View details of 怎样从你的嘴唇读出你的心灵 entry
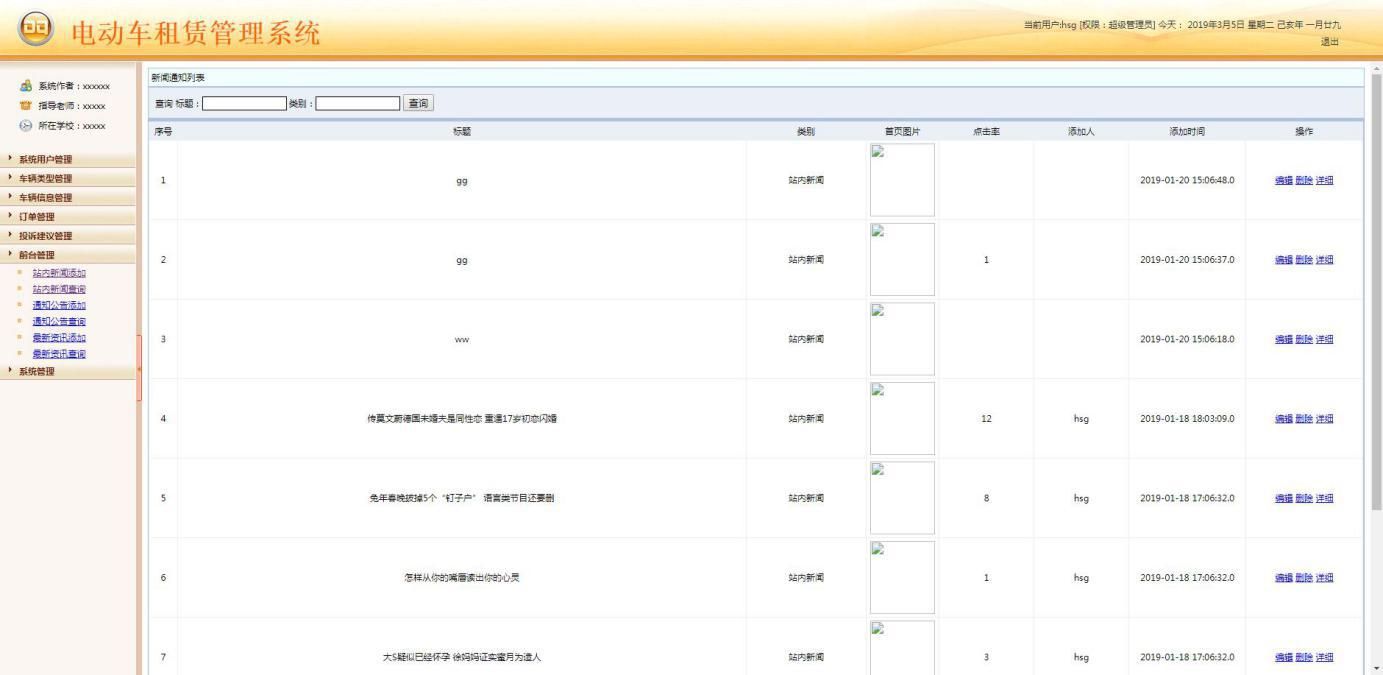Screen dimensions: 1383x675 pos(1324,578)
